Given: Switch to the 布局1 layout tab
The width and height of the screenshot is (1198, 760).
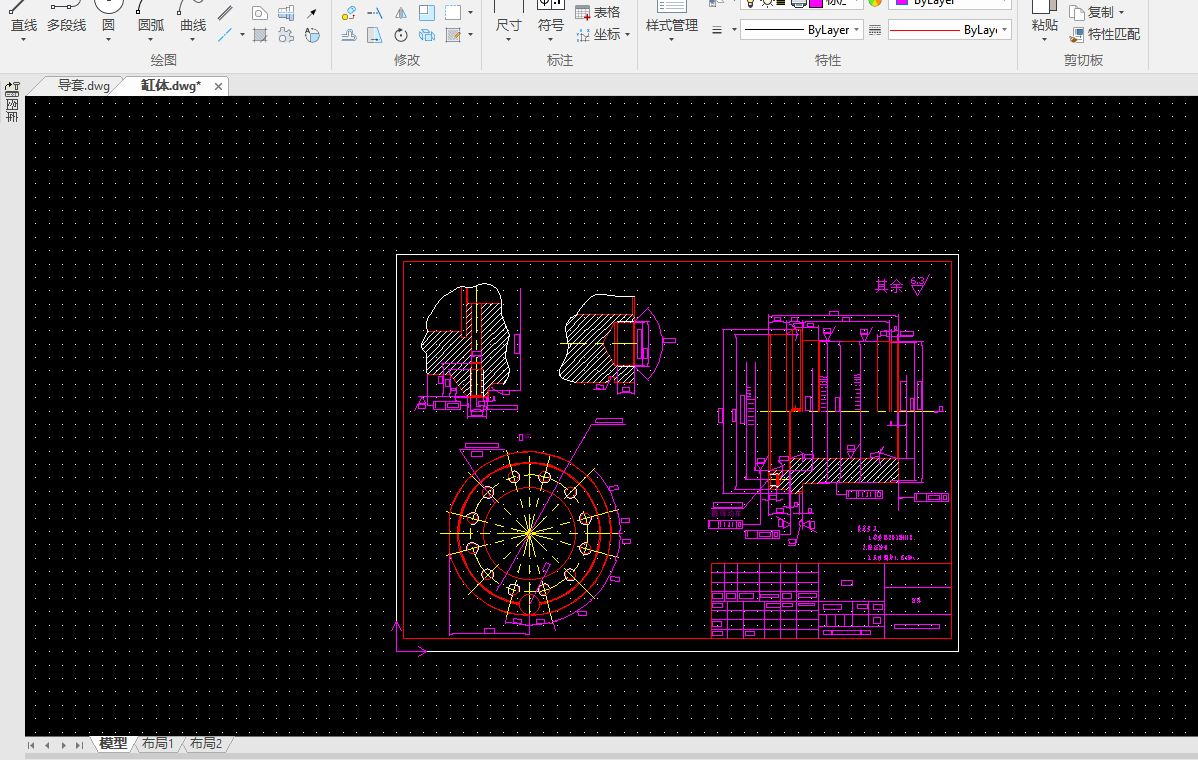Looking at the screenshot, I should coord(157,744).
